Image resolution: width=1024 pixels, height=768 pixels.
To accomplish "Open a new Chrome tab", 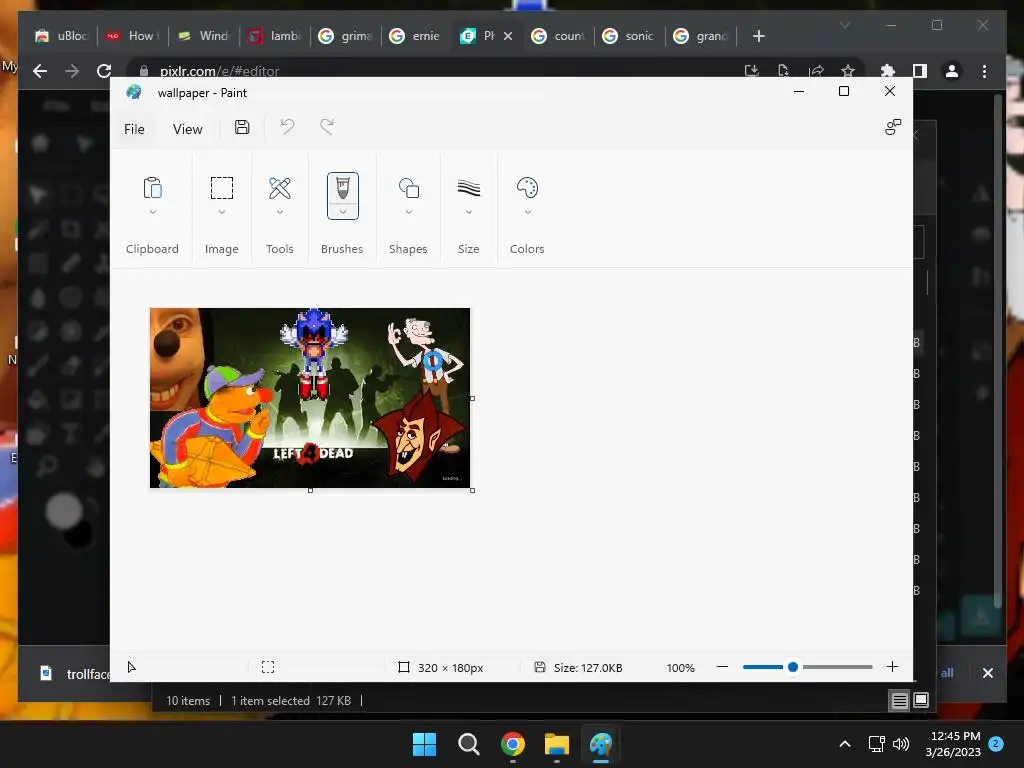I will coord(758,36).
